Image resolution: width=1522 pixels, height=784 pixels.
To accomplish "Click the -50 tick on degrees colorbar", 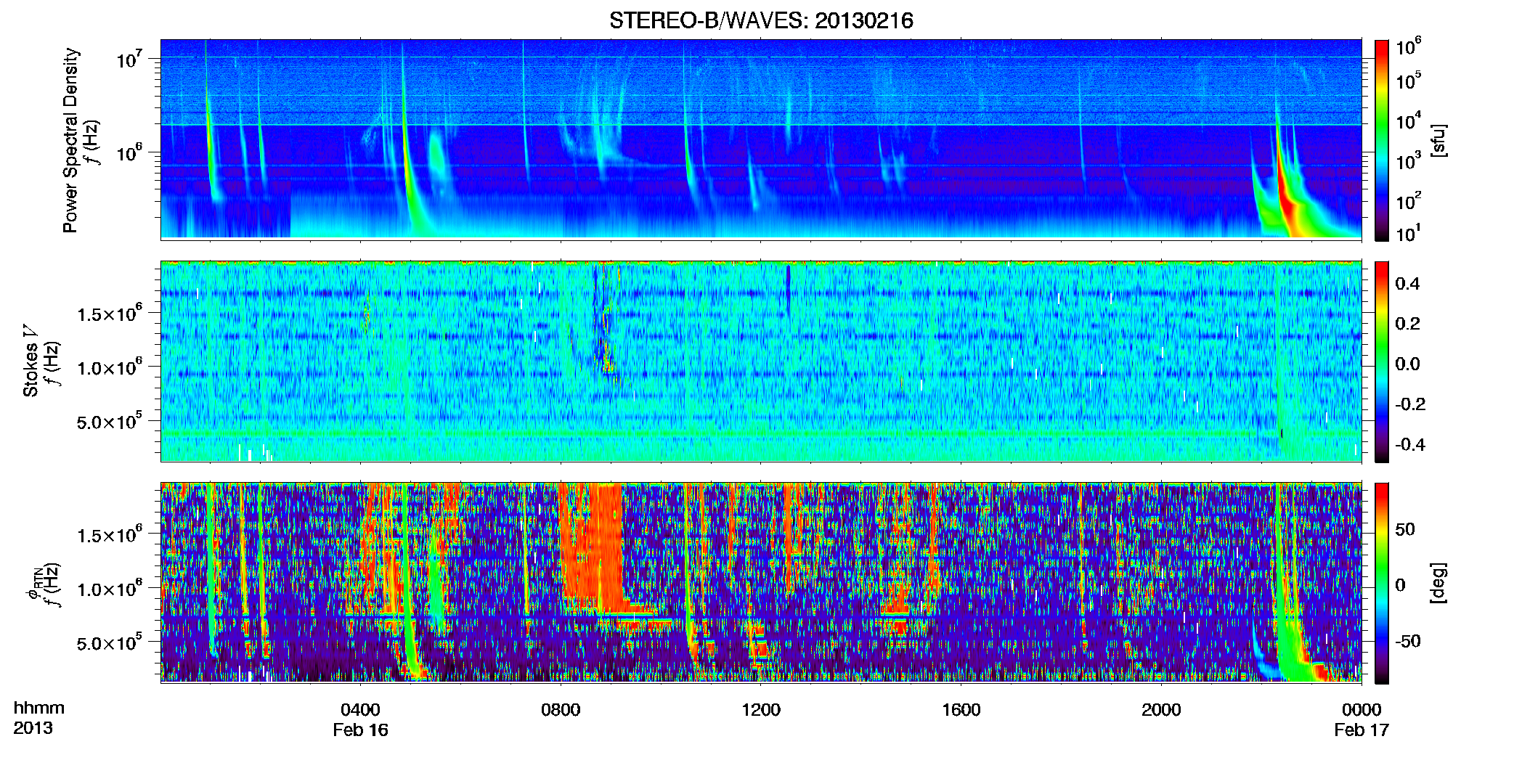I will coord(1407,641).
